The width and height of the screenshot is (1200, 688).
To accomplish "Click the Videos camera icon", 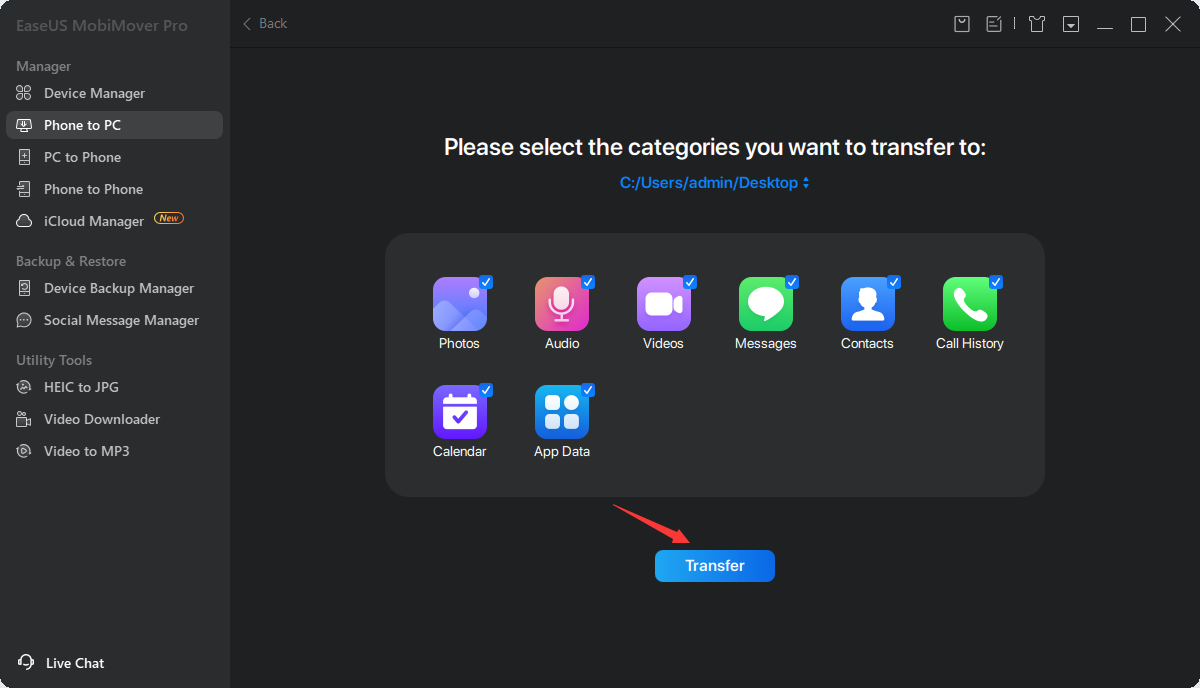I will click(664, 304).
